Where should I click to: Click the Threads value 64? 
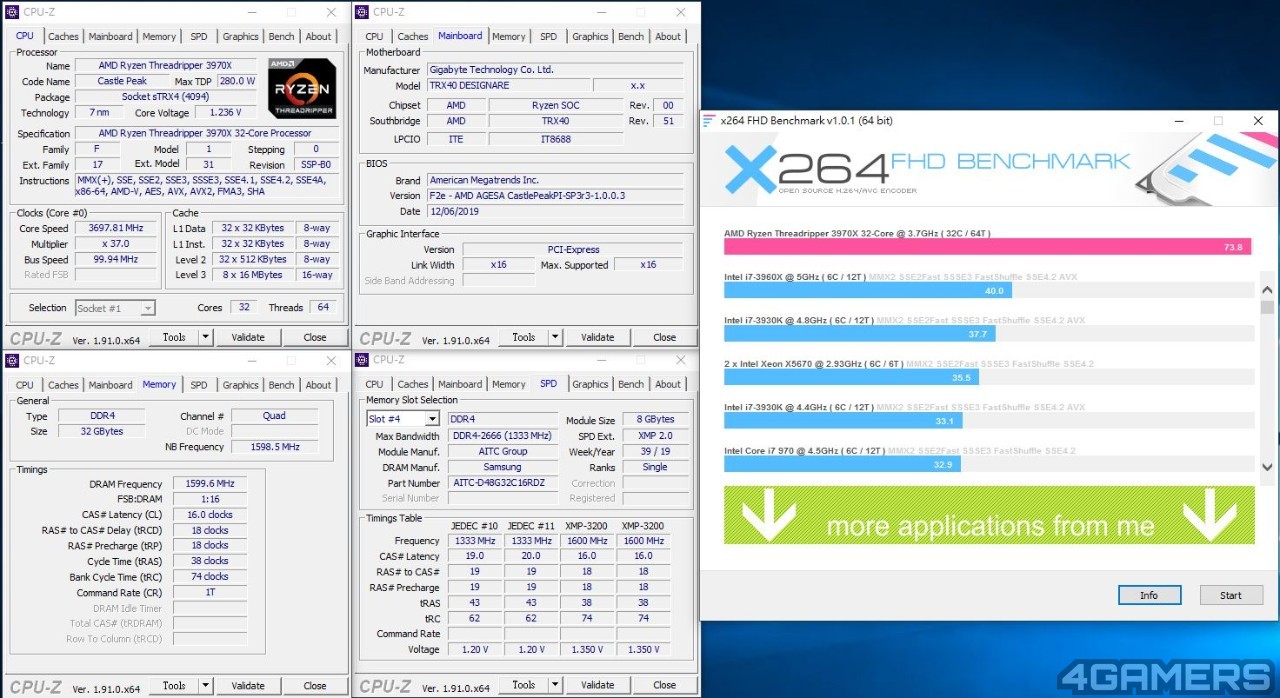pos(323,308)
